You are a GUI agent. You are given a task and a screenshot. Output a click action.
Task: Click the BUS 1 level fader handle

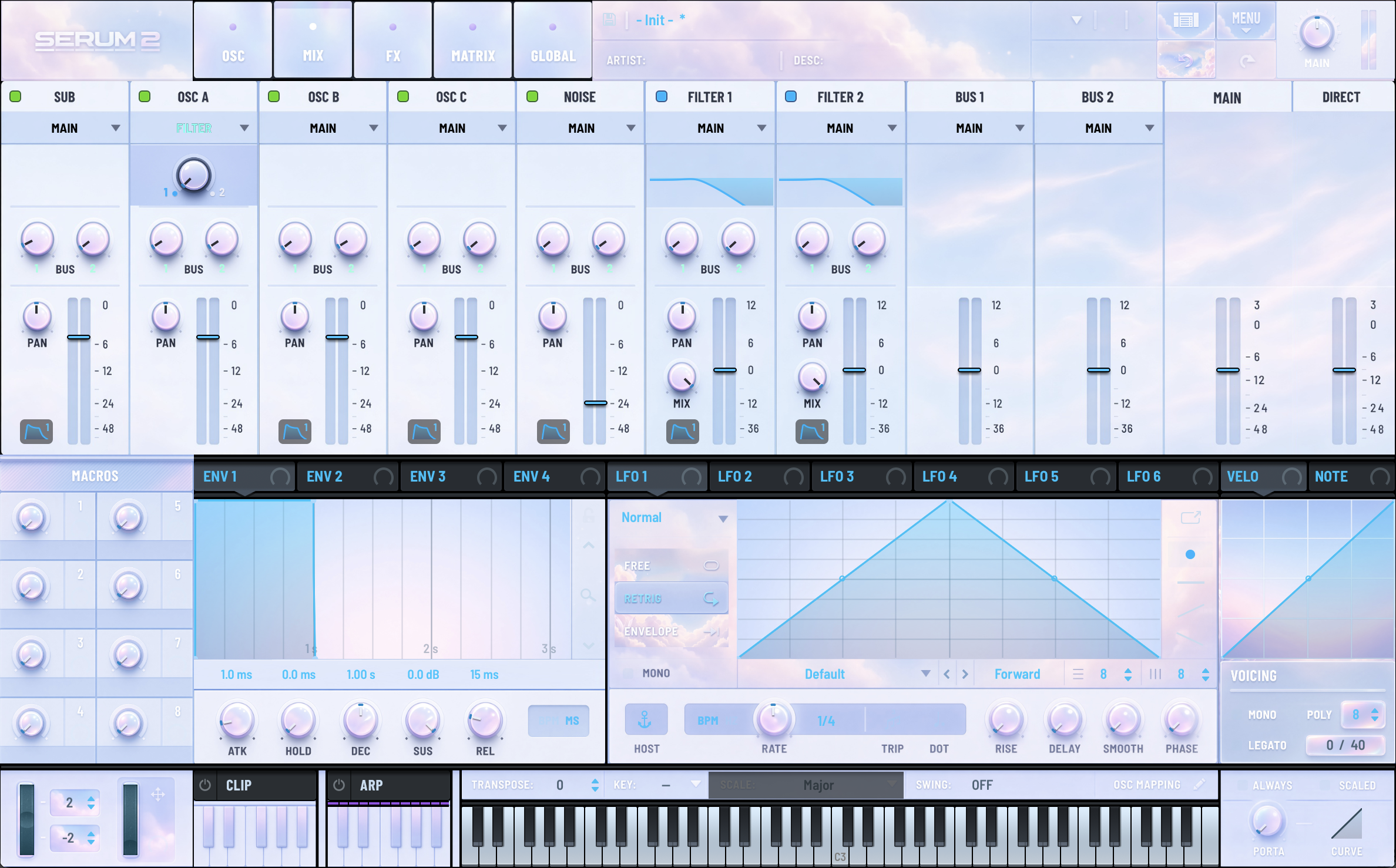[969, 370]
